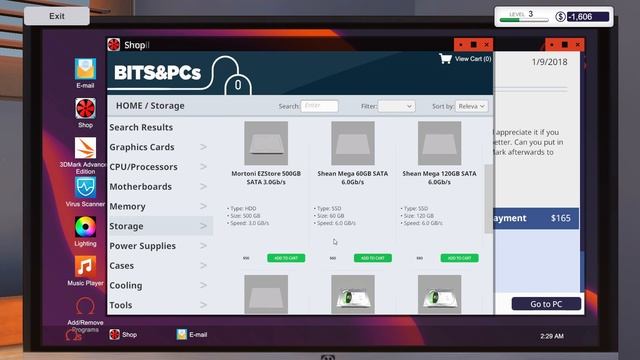640x360 pixels.
Task: Open the Sort by Relevance dropdown
Action: click(x=471, y=106)
